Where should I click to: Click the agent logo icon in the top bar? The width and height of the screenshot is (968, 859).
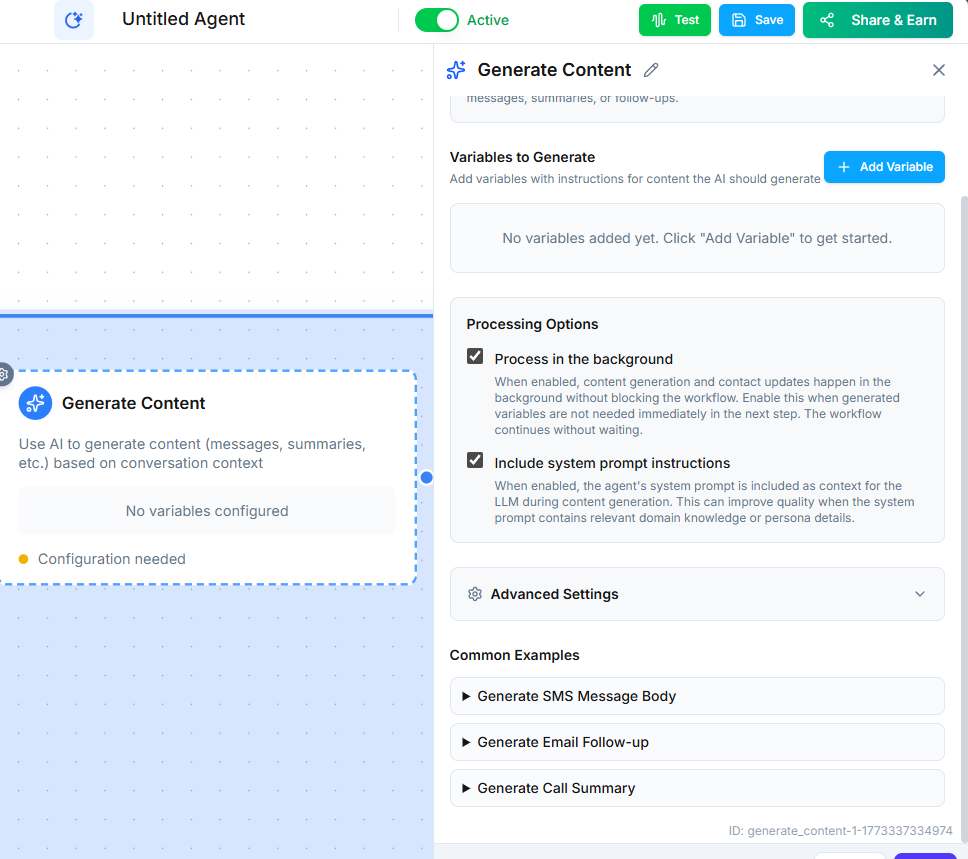73,20
